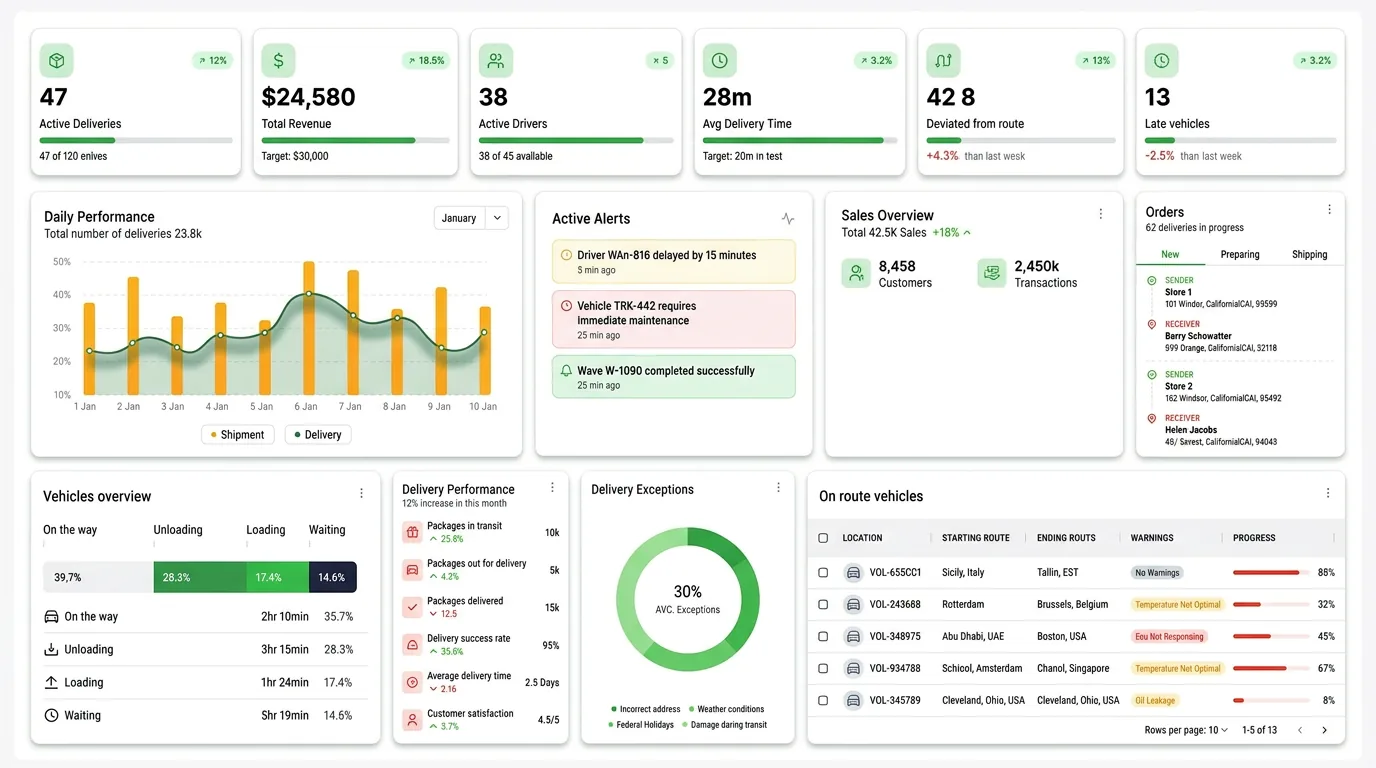Image resolution: width=1376 pixels, height=768 pixels.
Task: Click the progress bar for VOL-655CC1
Action: click(x=1271, y=573)
